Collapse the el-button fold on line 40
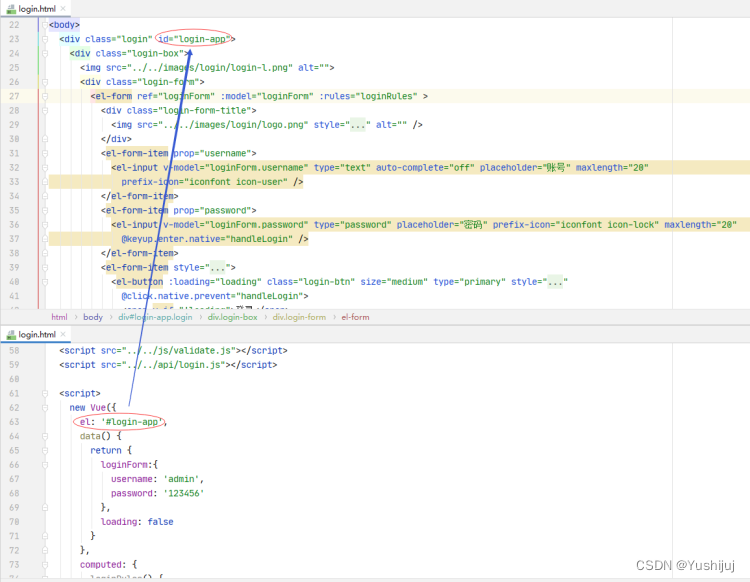Image resolution: width=750 pixels, height=582 pixels. click(x=44, y=282)
